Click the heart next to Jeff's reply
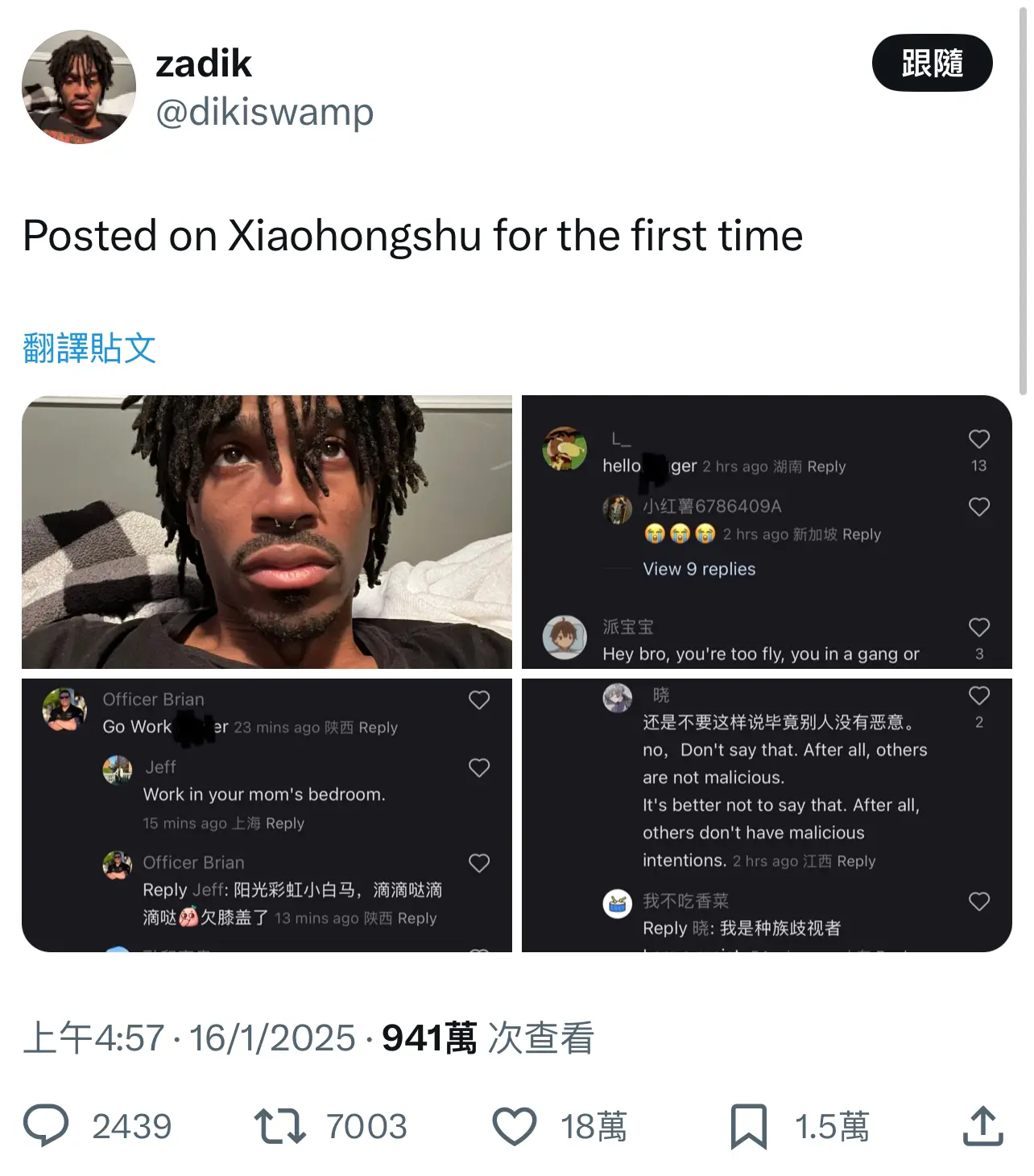Screen dimensions: 1034x1176 [x=479, y=768]
